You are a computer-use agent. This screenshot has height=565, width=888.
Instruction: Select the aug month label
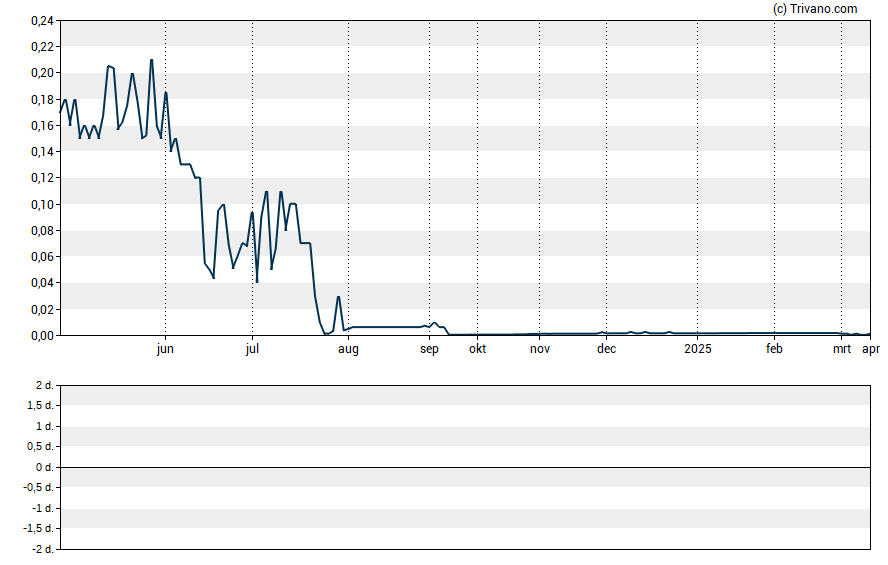point(348,349)
